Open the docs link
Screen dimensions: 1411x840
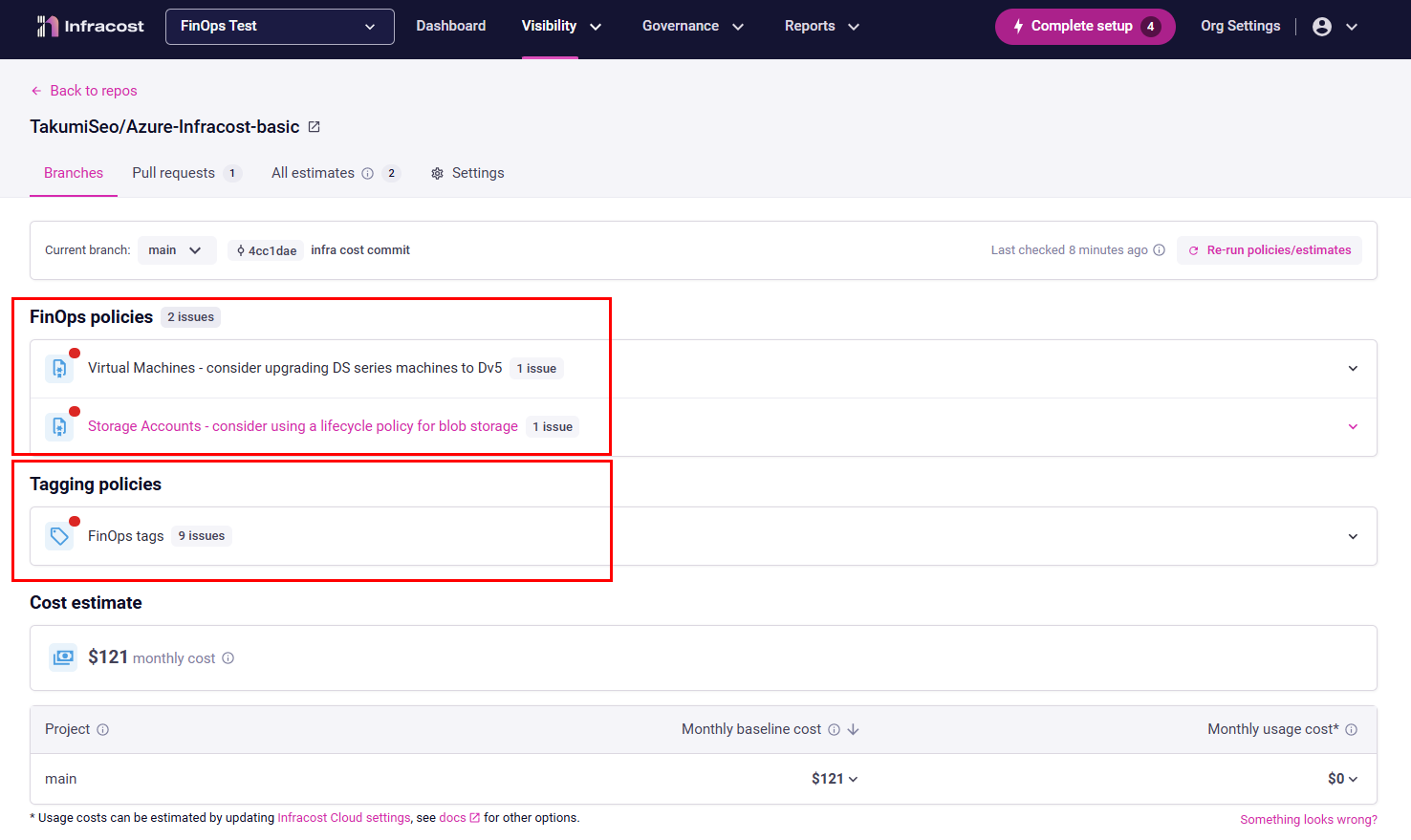tap(452, 818)
